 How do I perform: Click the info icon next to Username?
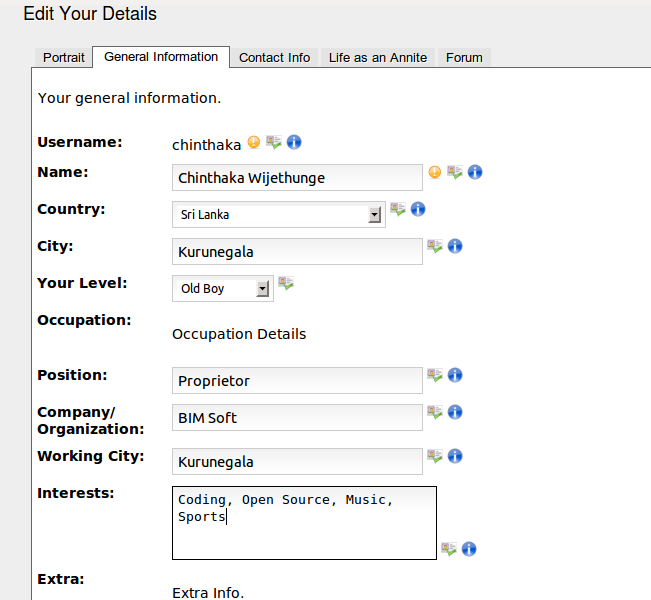(x=294, y=142)
